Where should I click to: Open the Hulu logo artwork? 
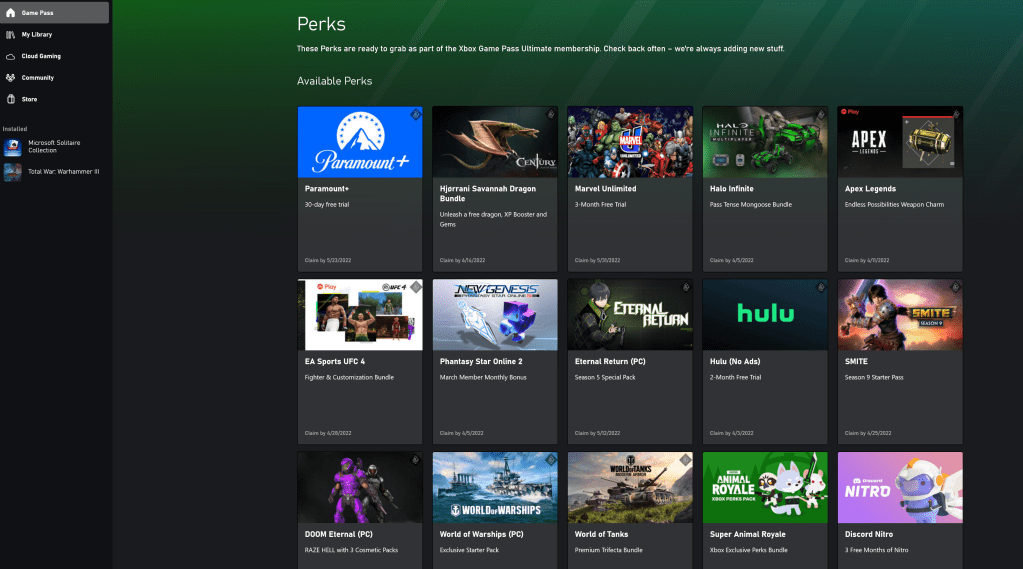pos(765,315)
